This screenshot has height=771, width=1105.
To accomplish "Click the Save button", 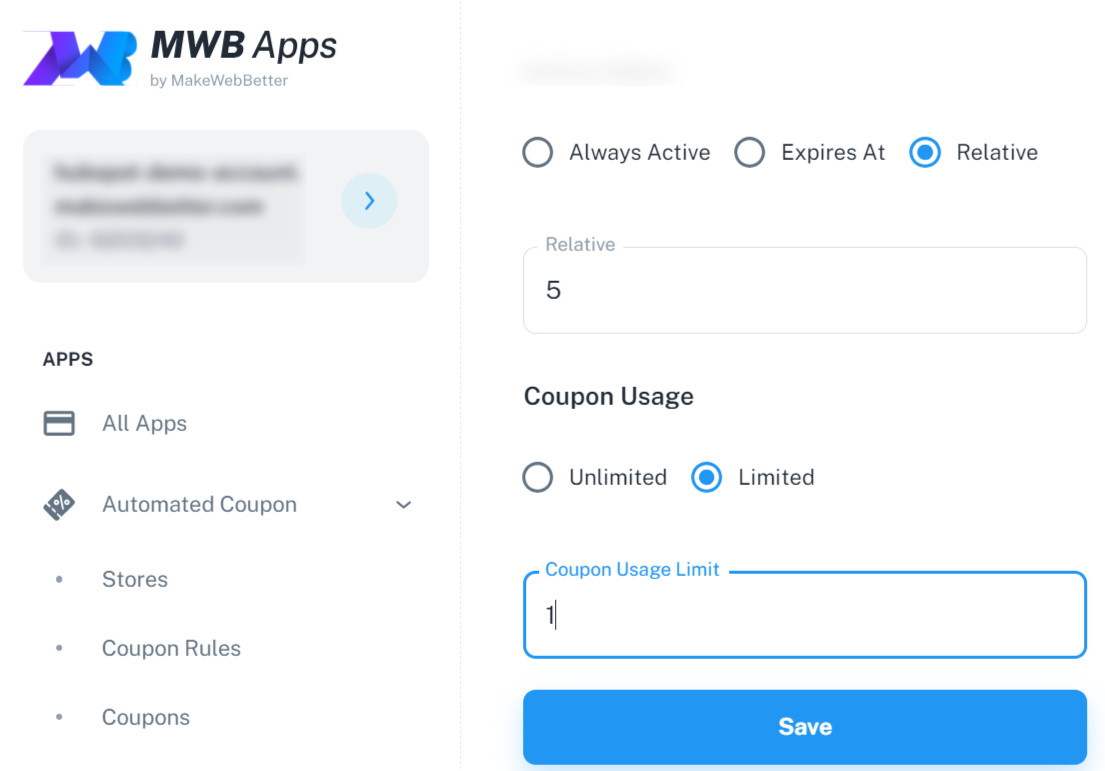I will 805,727.
